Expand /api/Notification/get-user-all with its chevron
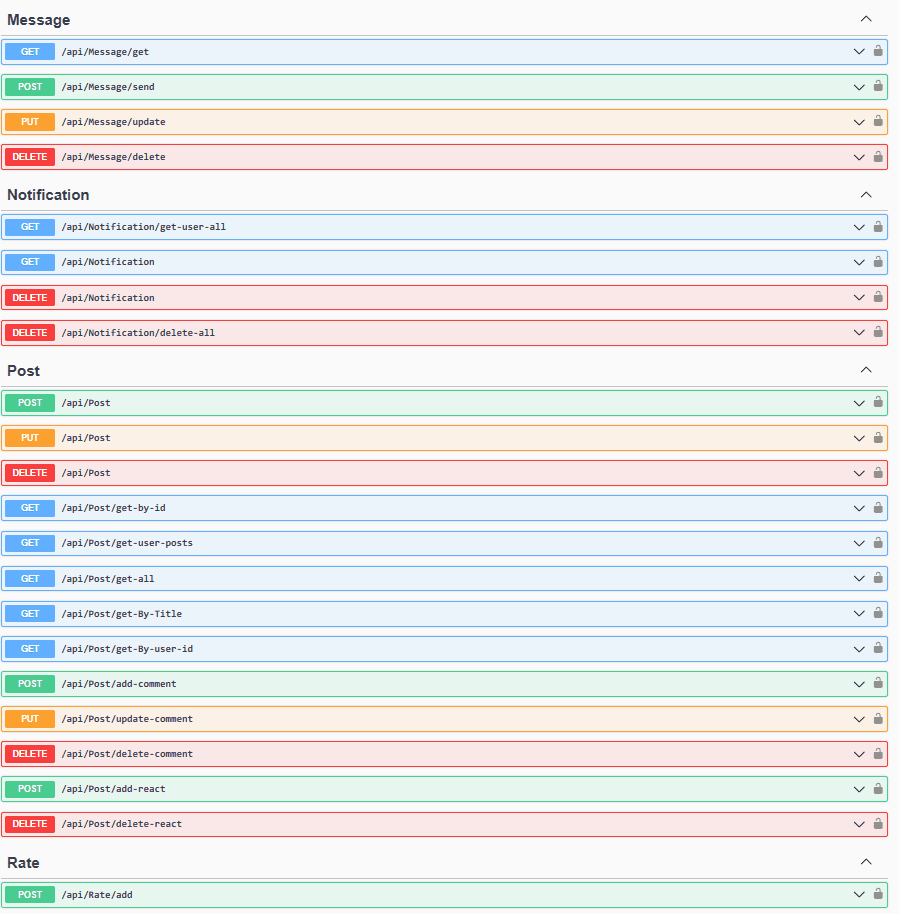The image size is (899, 914). 859,227
